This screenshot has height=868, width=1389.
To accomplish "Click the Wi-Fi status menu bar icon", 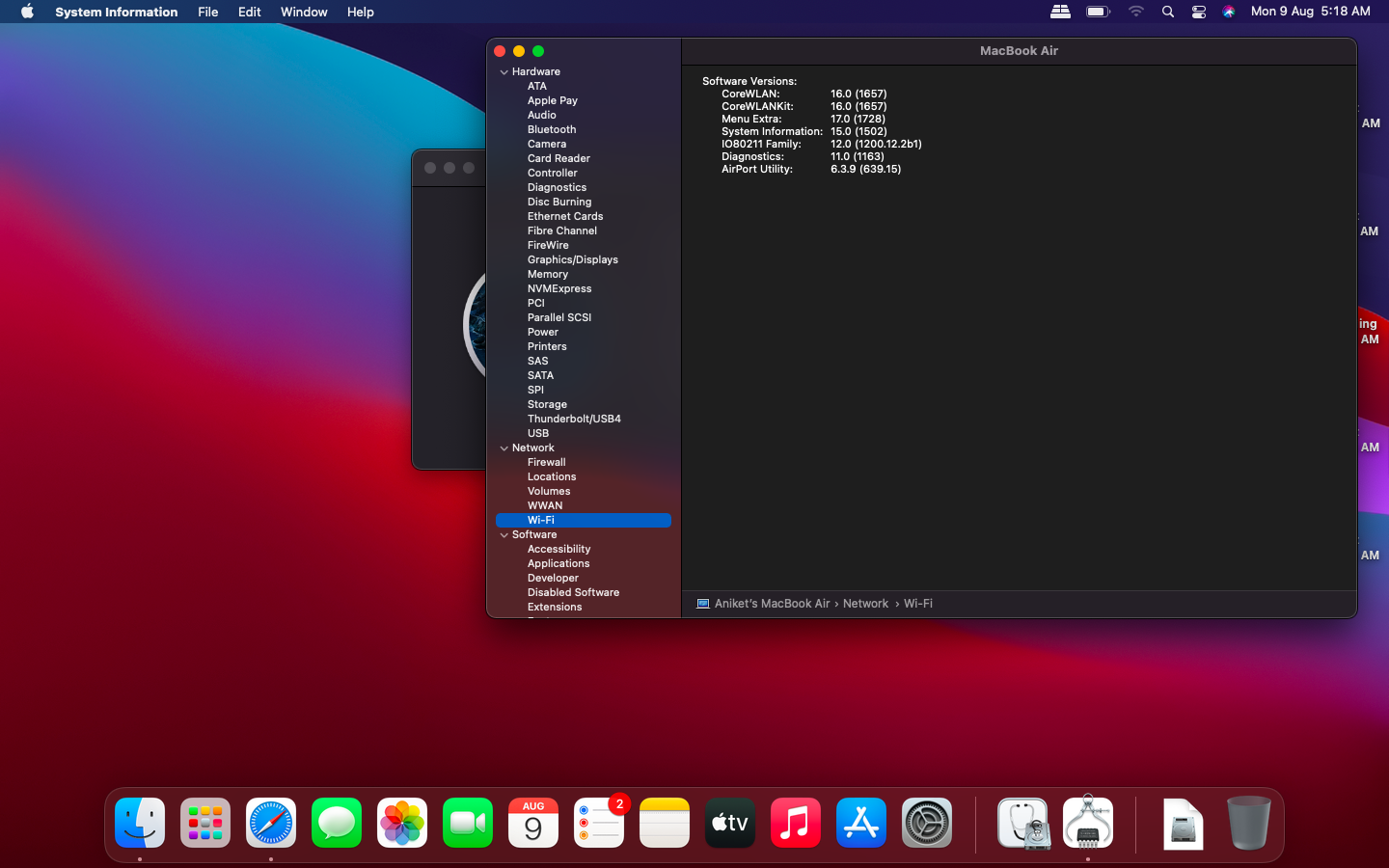I will [x=1136, y=12].
